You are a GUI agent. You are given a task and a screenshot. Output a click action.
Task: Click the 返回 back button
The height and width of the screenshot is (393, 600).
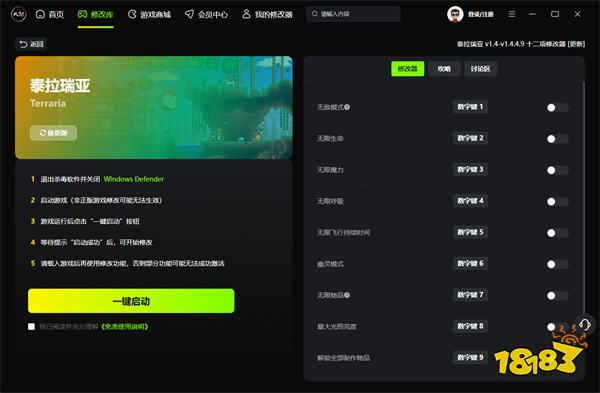pyautogui.click(x=31, y=44)
